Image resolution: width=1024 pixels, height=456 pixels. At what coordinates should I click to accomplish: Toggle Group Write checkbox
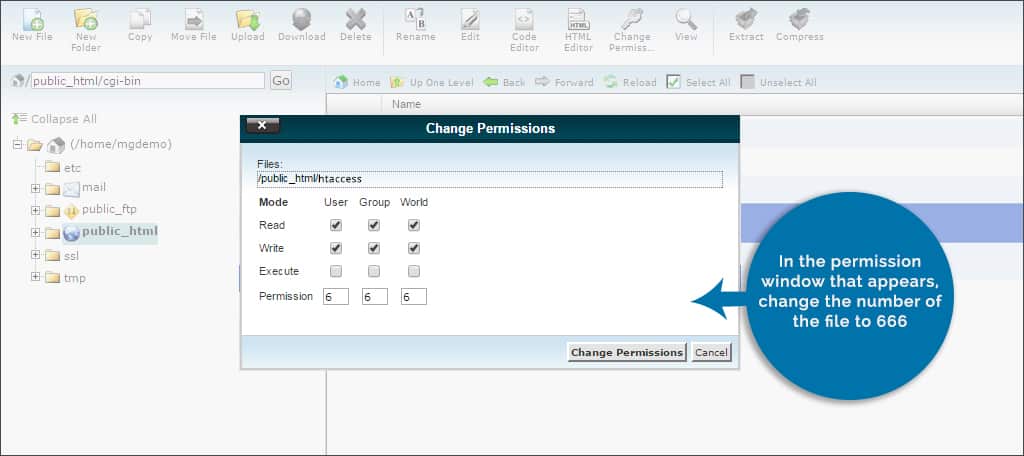pos(374,248)
